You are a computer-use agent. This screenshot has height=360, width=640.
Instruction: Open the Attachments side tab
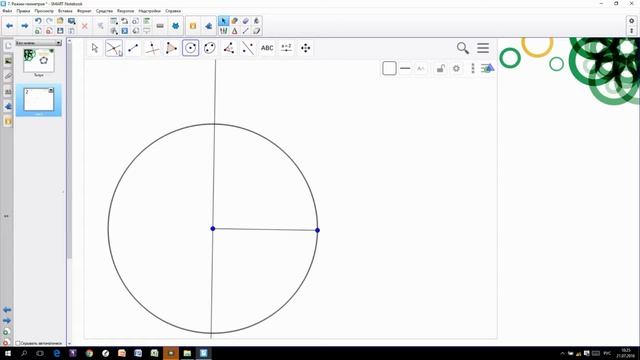[x=8, y=76]
